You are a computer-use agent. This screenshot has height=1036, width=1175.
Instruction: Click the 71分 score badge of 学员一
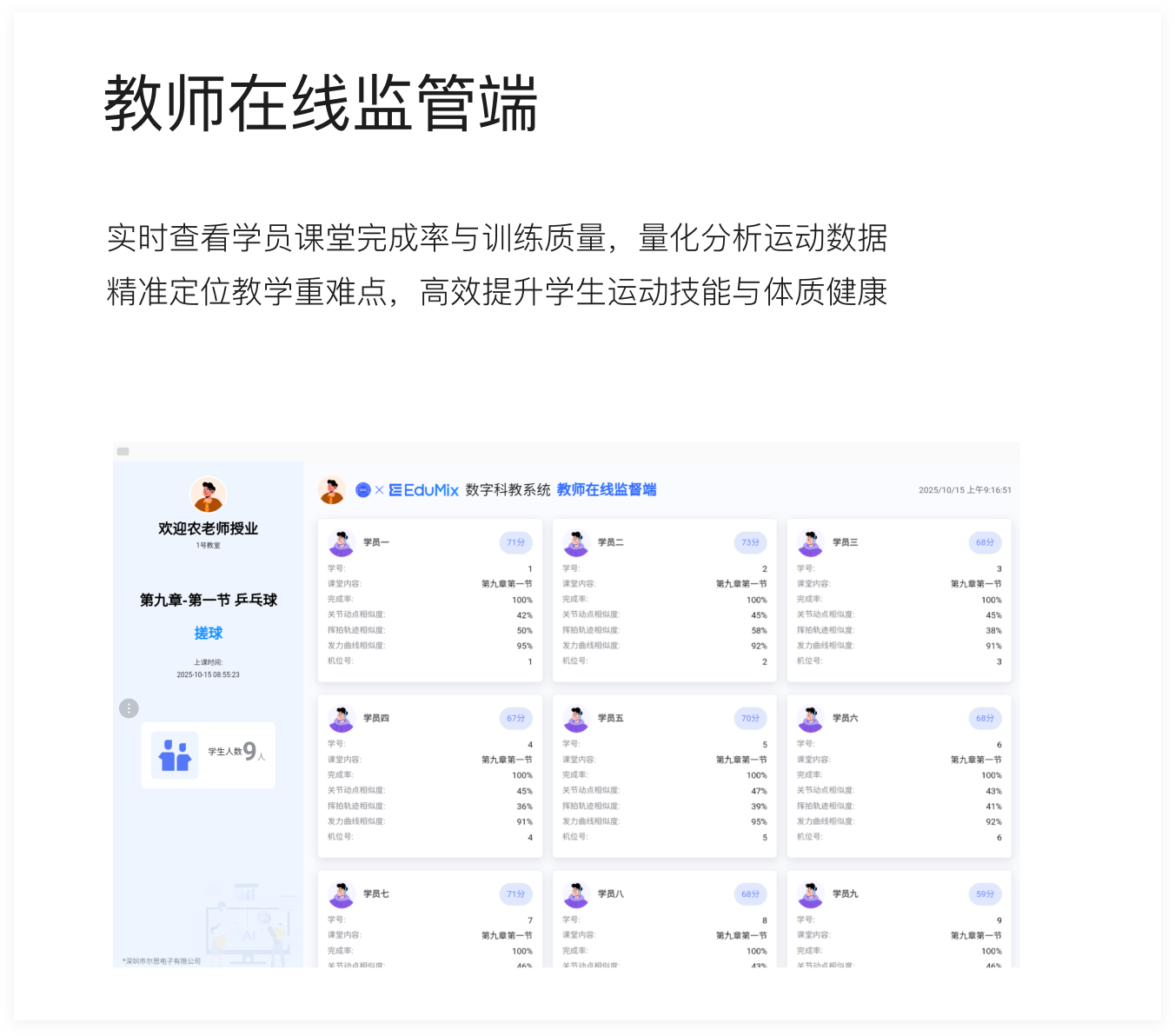click(x=516, y=542)
